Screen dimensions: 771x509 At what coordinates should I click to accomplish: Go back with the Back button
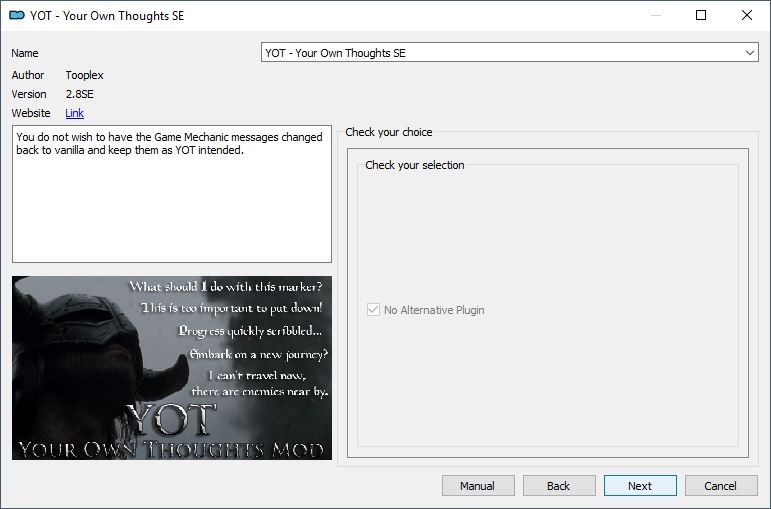558,486
